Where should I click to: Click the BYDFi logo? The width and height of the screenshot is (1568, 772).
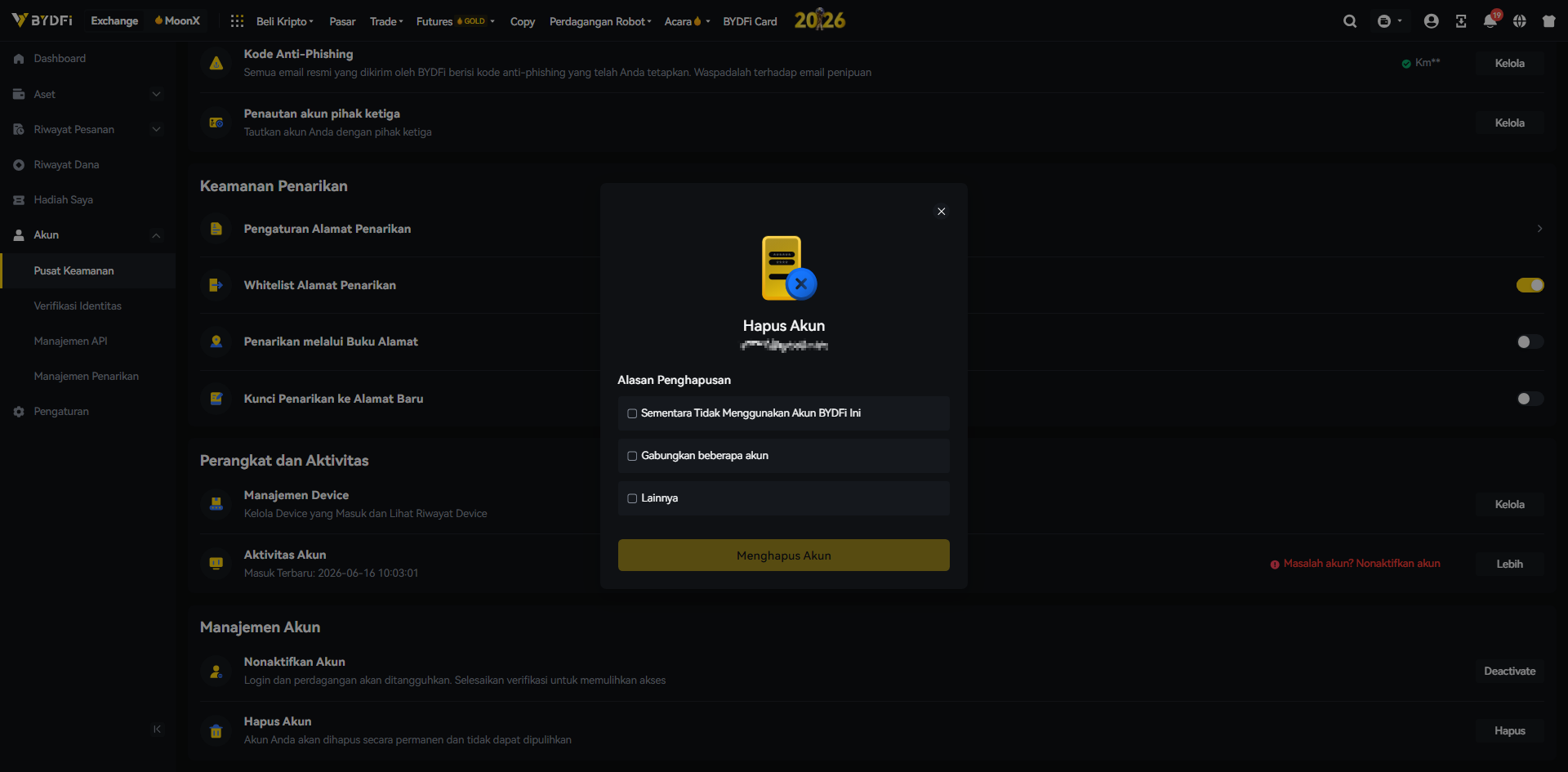(x=42, y=20)
